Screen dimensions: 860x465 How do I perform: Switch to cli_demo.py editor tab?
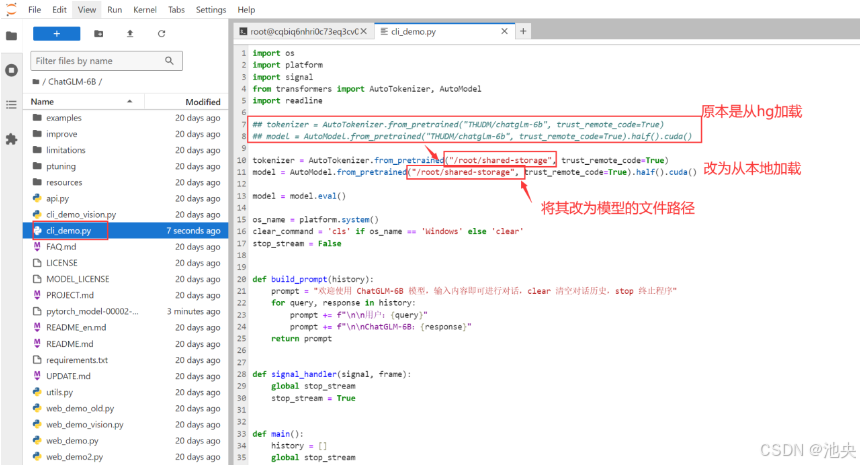[x=445, y=32]
